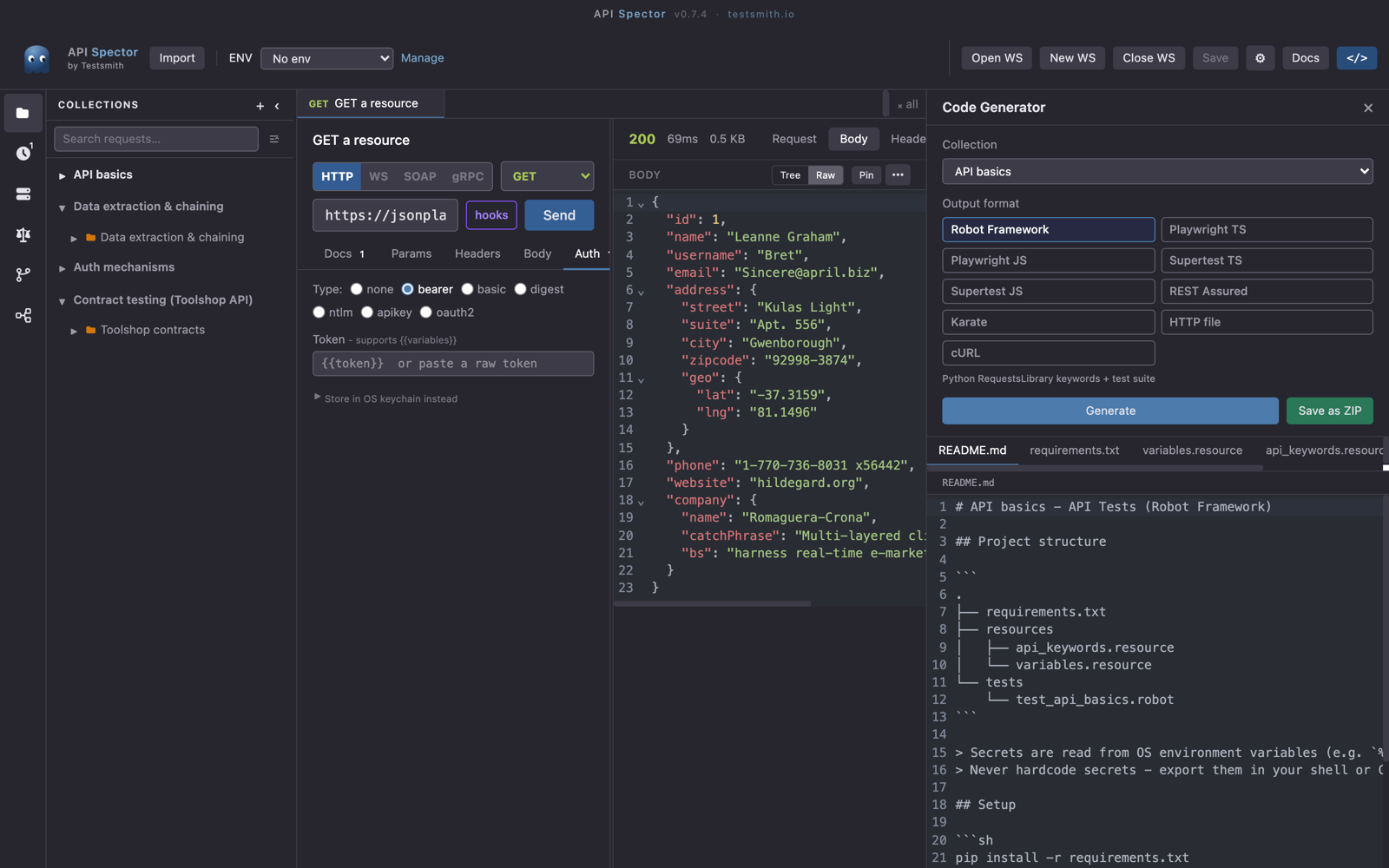Switch to variables.resource file tab
Image resolution: width=1389 pixels, height=868 pixels.
(x=1192, y=450)
